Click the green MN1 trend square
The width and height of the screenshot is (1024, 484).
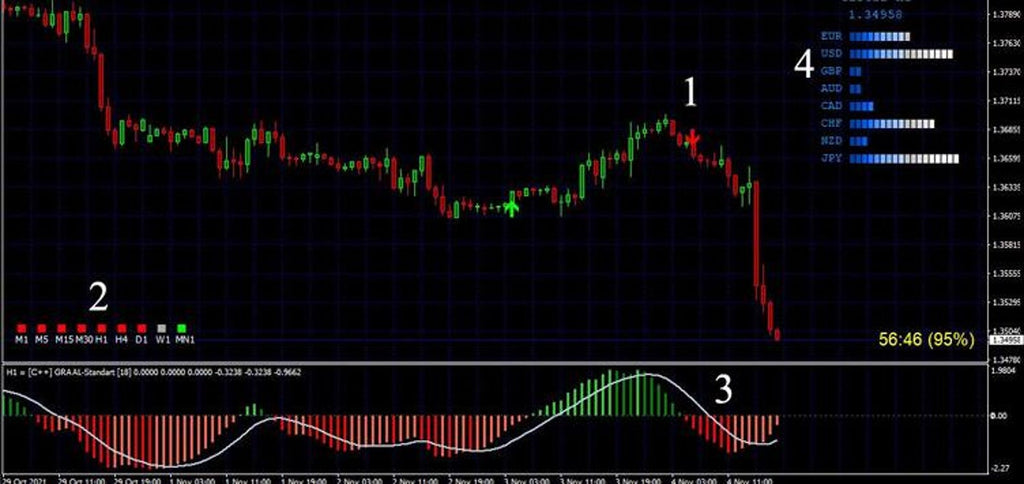click(182, 327)
